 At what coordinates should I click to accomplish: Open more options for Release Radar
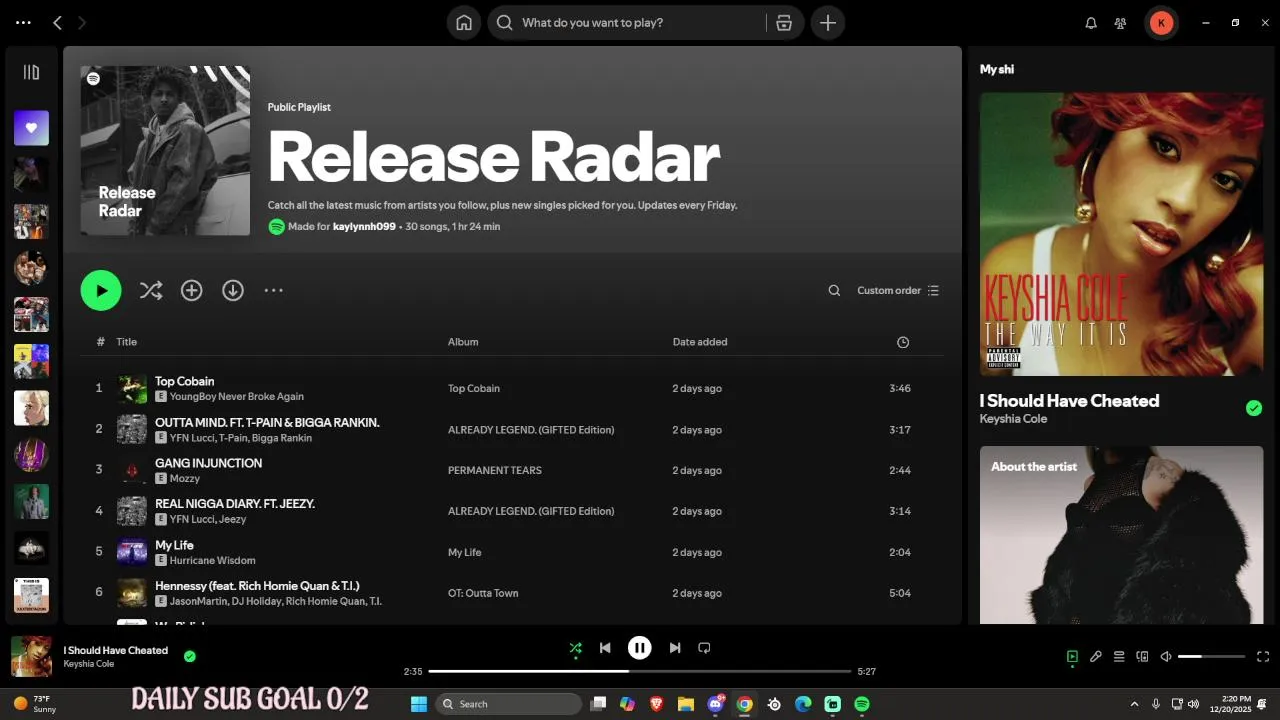click(x=274, y=290)
